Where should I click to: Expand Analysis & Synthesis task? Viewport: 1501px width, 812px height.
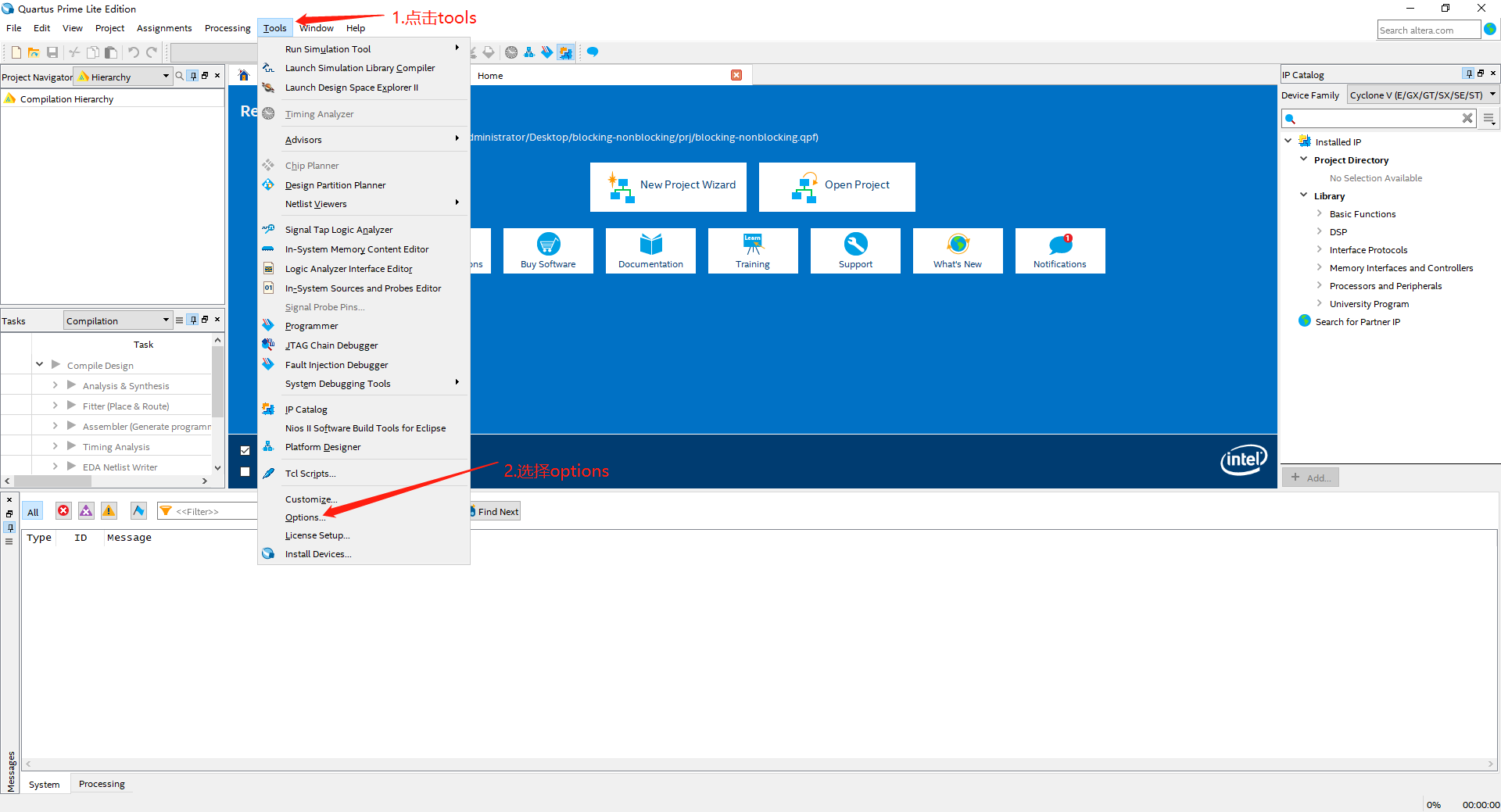click(x=55, y=385)
